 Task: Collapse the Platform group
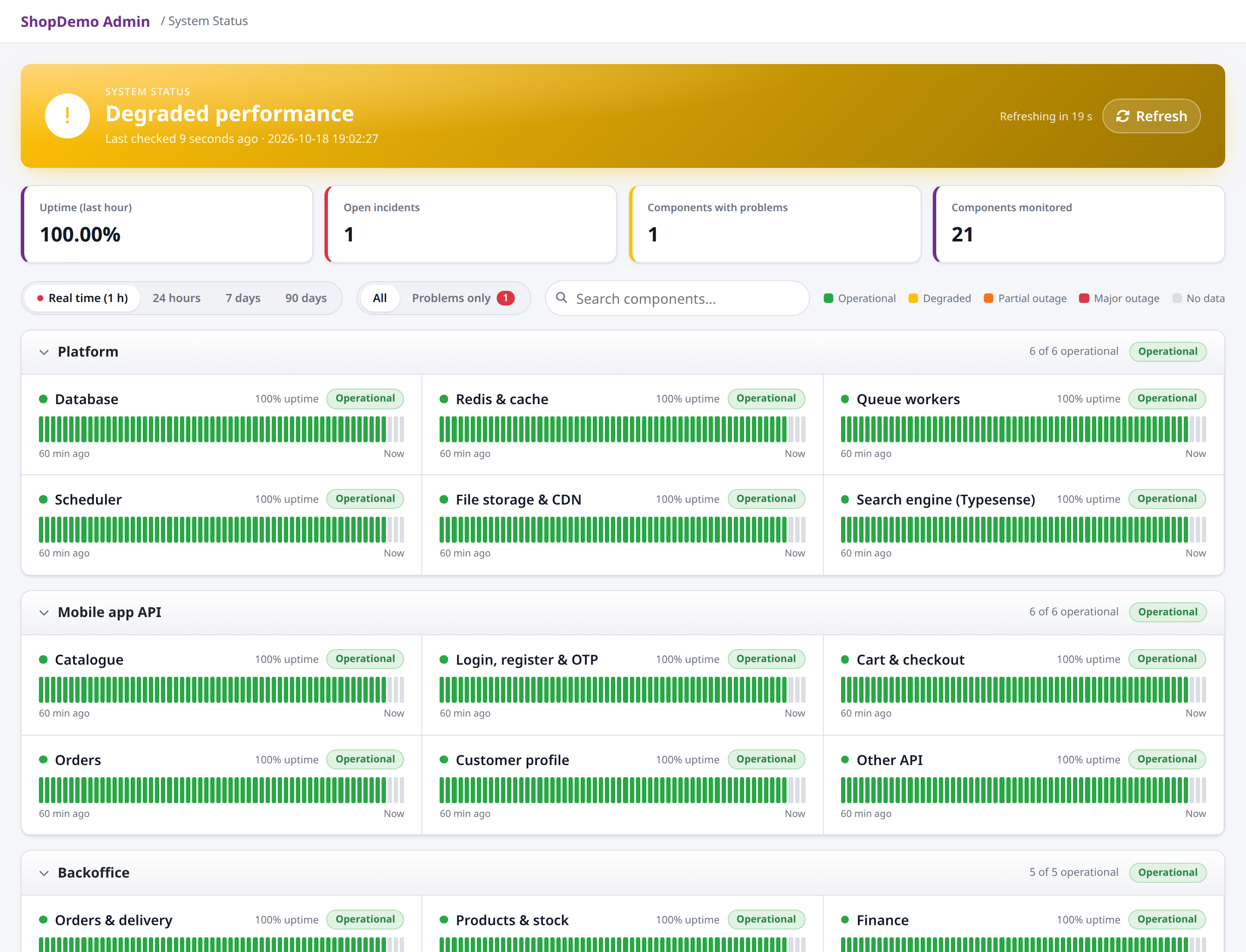(44, 352)
